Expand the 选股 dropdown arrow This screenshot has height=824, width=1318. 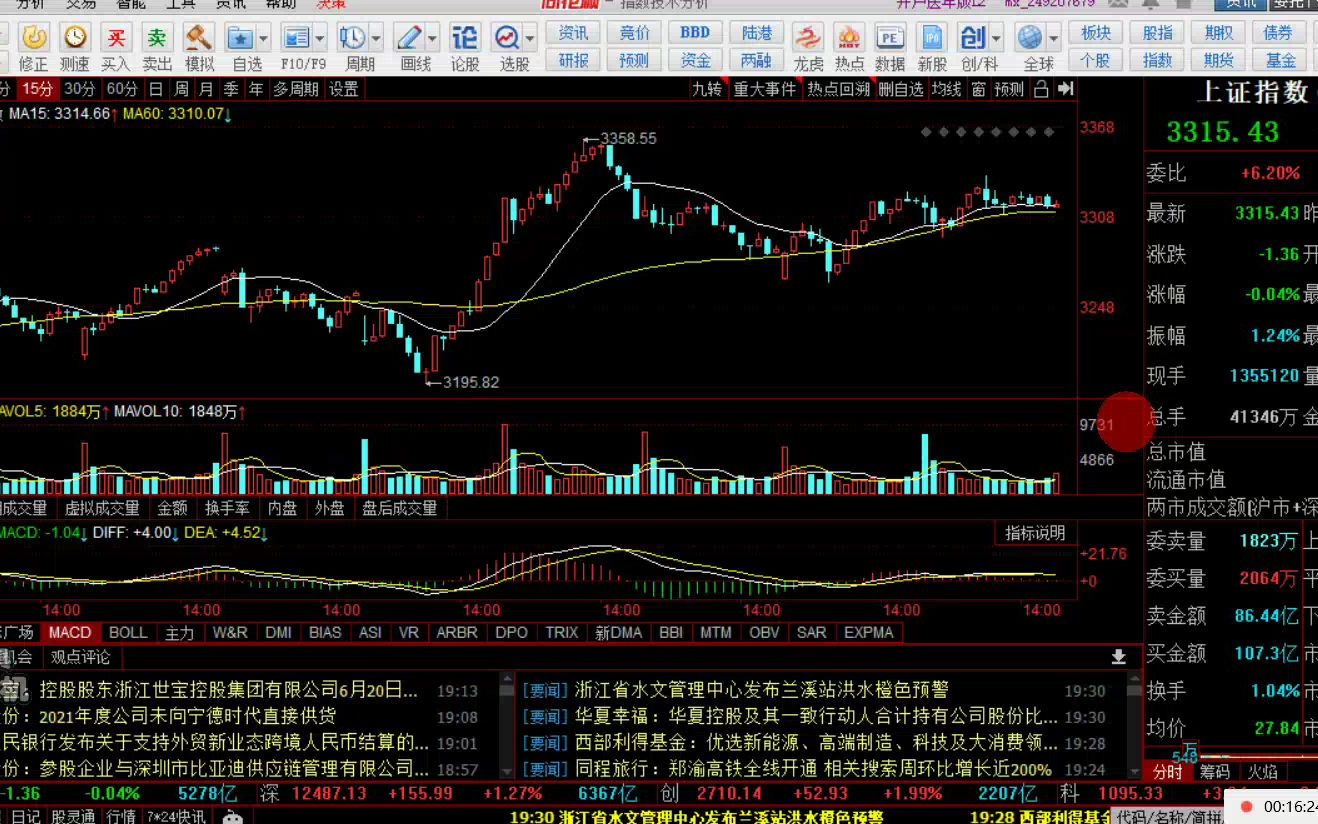531,39
